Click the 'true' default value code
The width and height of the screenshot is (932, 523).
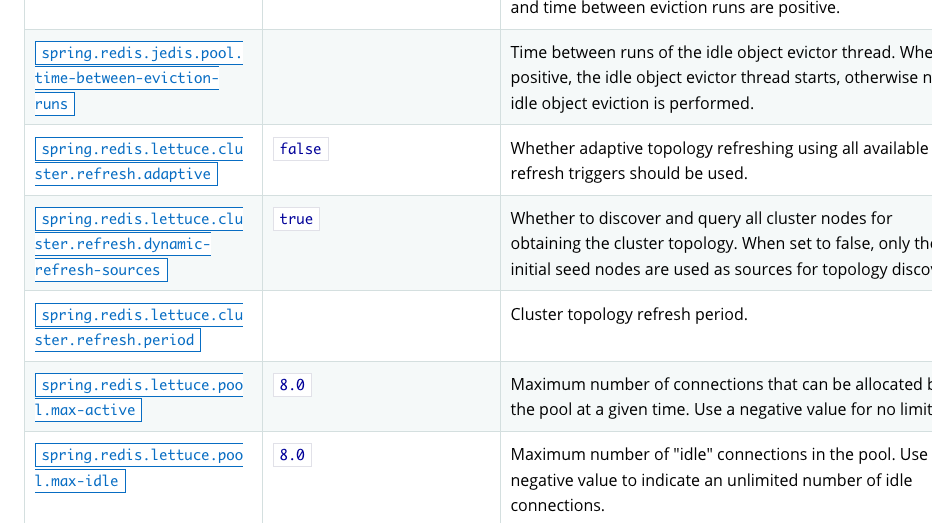tap(296, 219)
